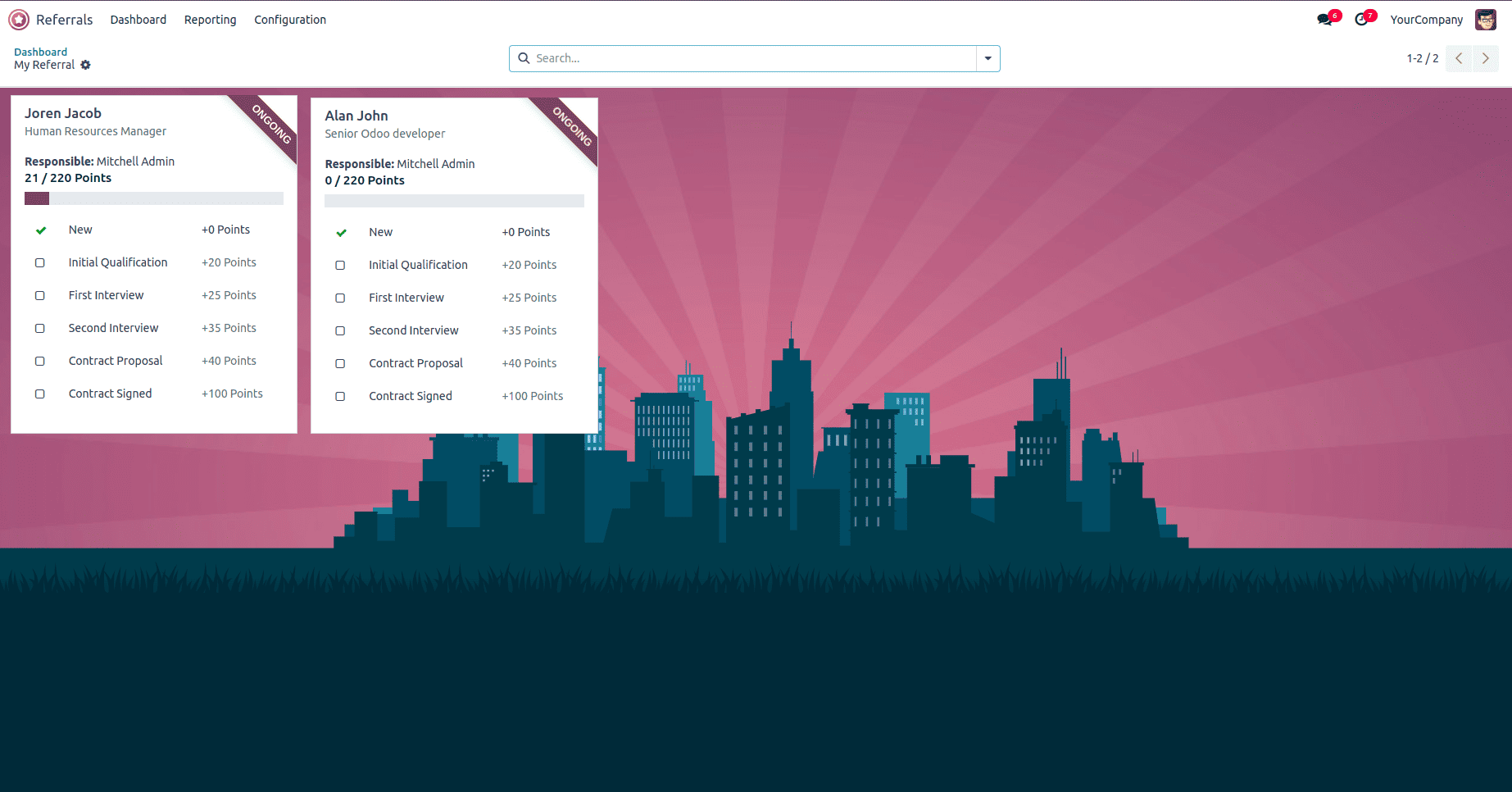Click the 1-2 / 2 pager counter
The image size is (1512, 792).
pos(1423,58)
